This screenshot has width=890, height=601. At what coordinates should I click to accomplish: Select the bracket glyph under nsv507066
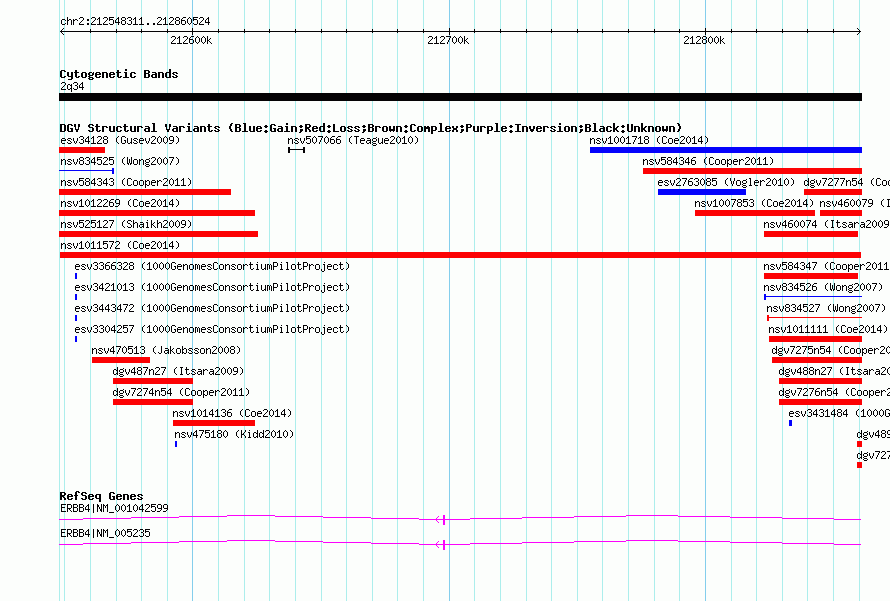click(296, 150)
